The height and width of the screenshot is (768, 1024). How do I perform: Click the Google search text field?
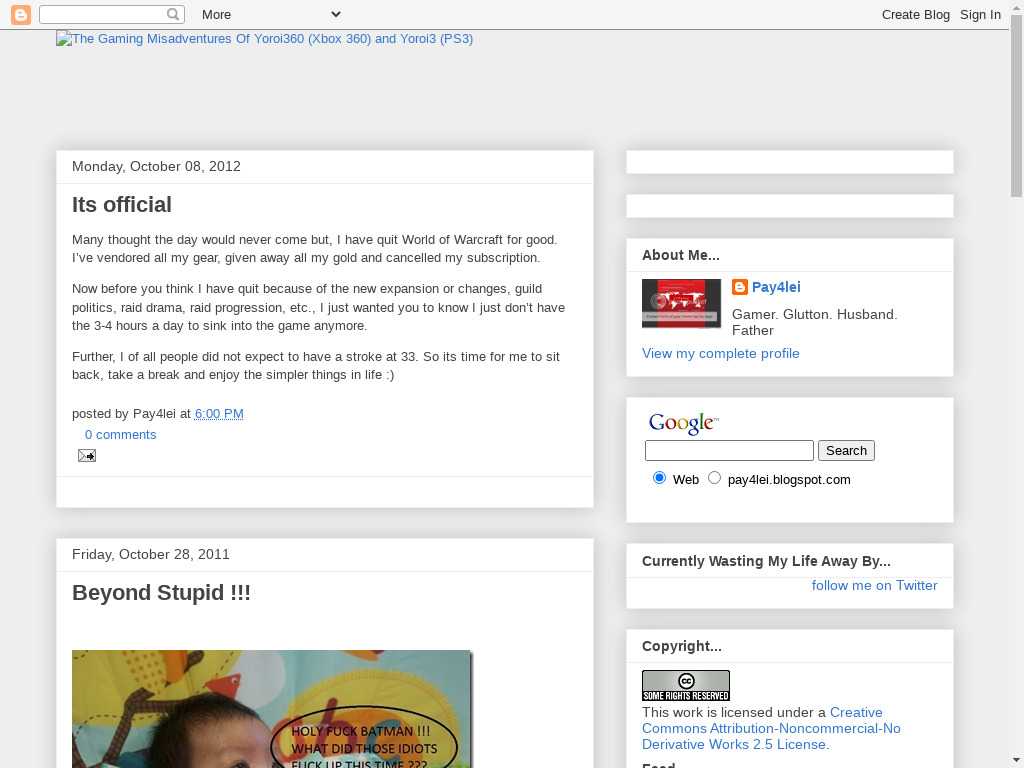click(x=729, y=451)
